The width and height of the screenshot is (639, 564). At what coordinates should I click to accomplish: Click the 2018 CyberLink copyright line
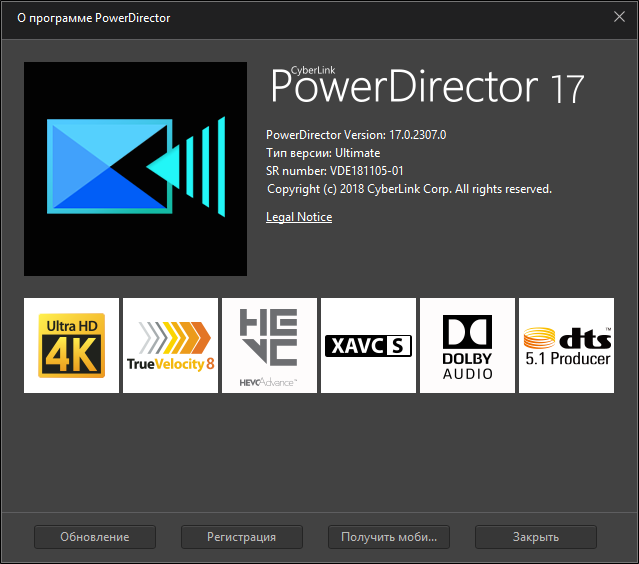click(x=409, y=189)
